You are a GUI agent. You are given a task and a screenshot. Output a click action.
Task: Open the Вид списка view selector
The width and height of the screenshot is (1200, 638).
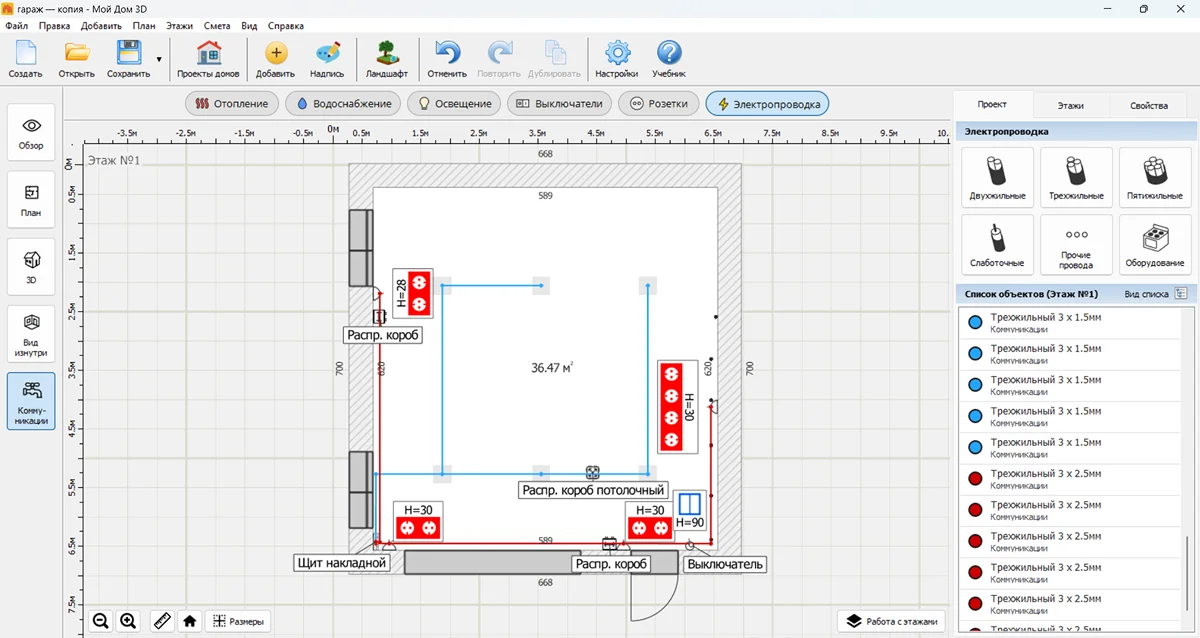click(1181, 294)
